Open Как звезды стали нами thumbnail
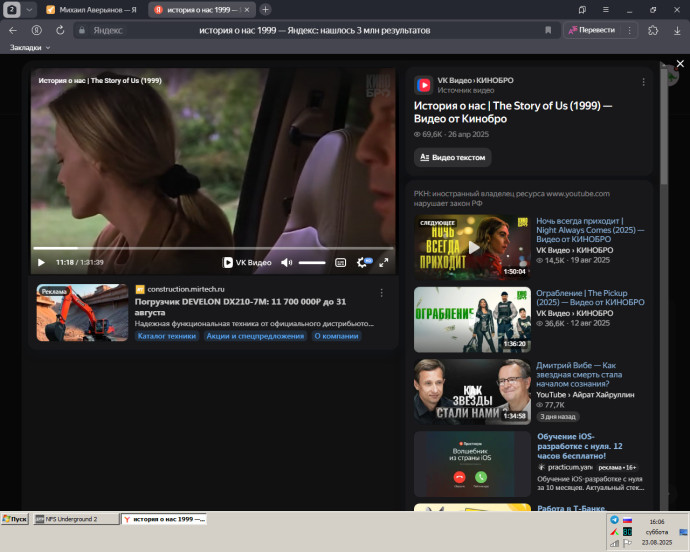Viewport: 690px width, 552px height. [472, 392]
